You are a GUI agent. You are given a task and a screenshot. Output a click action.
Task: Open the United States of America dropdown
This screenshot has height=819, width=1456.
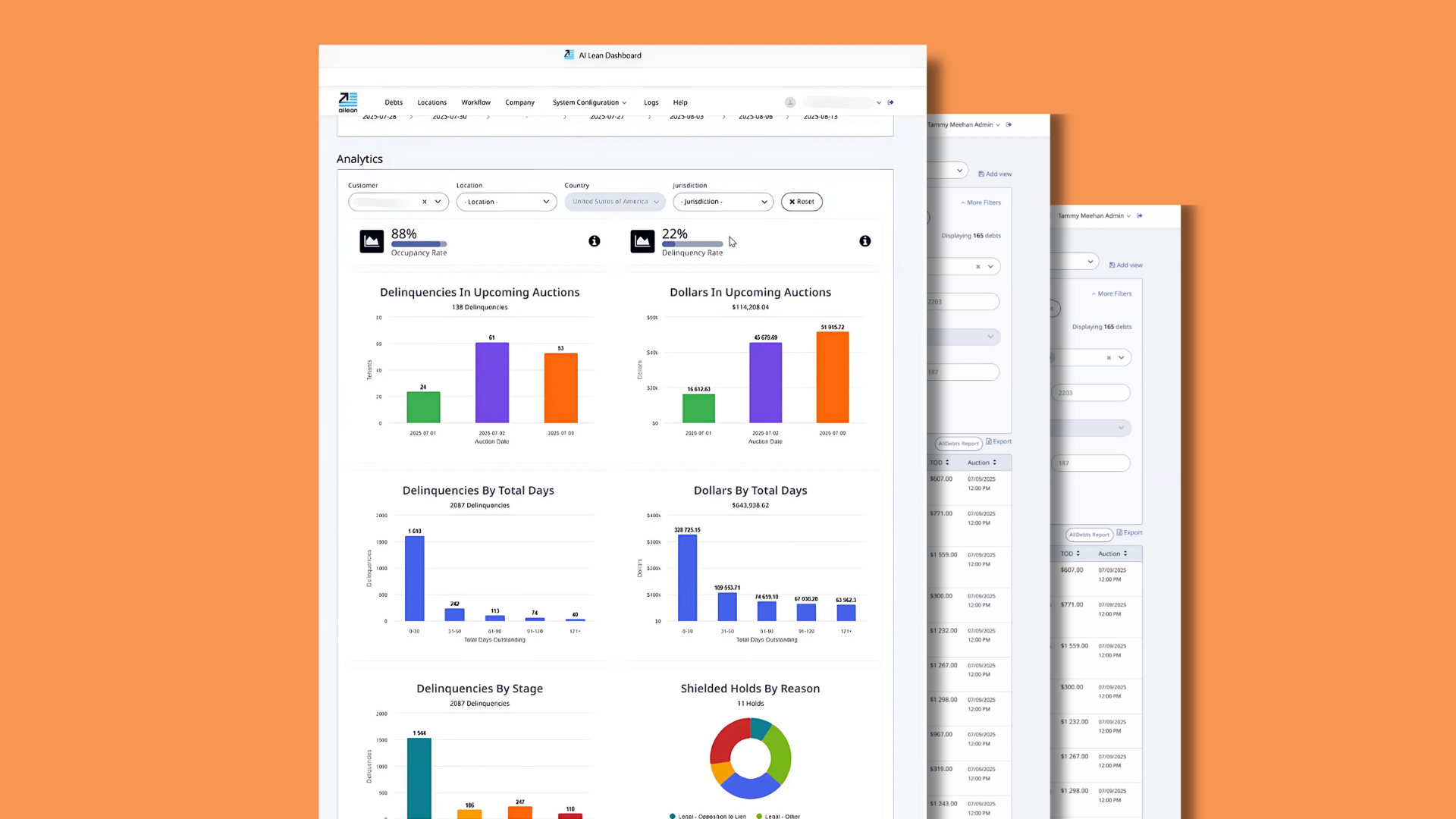[615, 202]
